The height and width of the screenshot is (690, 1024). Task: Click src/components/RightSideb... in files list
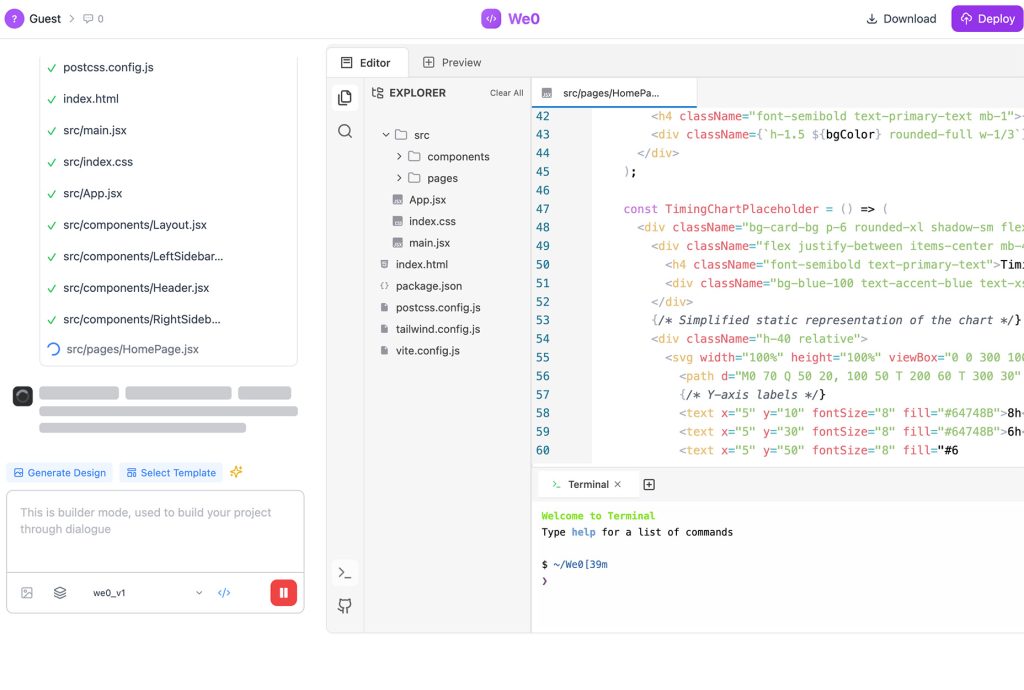click(142, 320)
